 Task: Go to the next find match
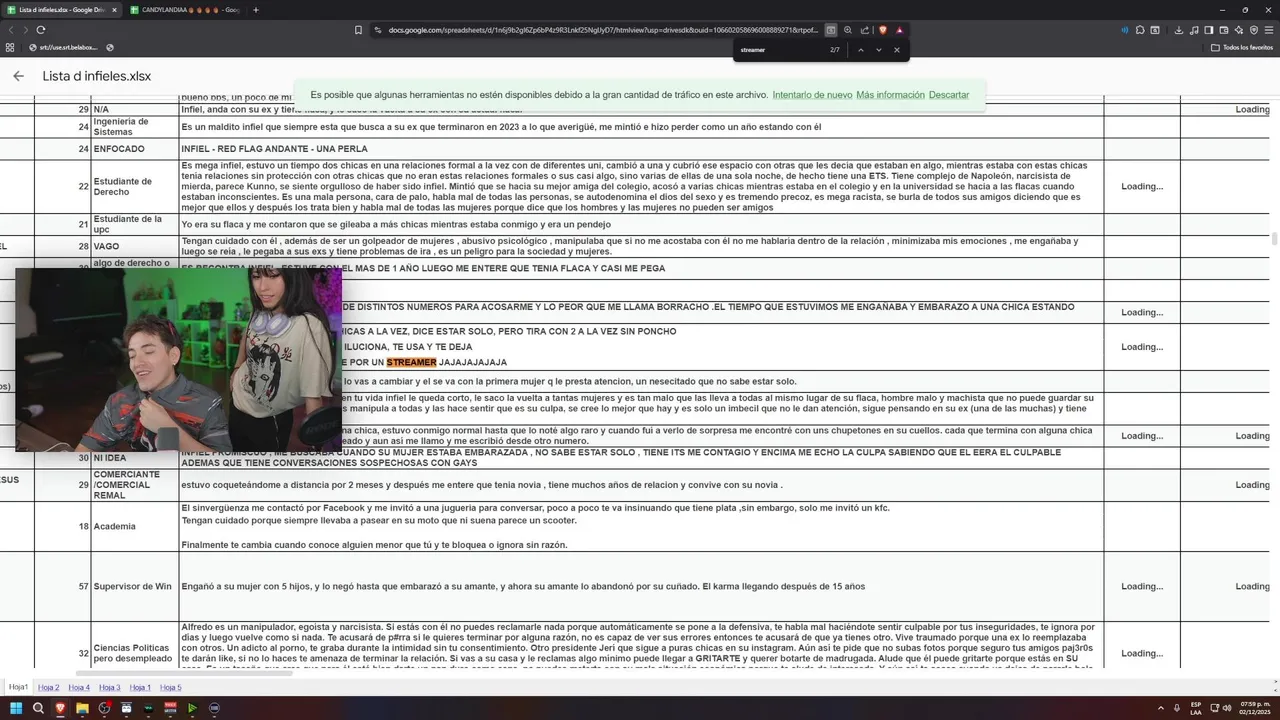(x=879, y=50)
